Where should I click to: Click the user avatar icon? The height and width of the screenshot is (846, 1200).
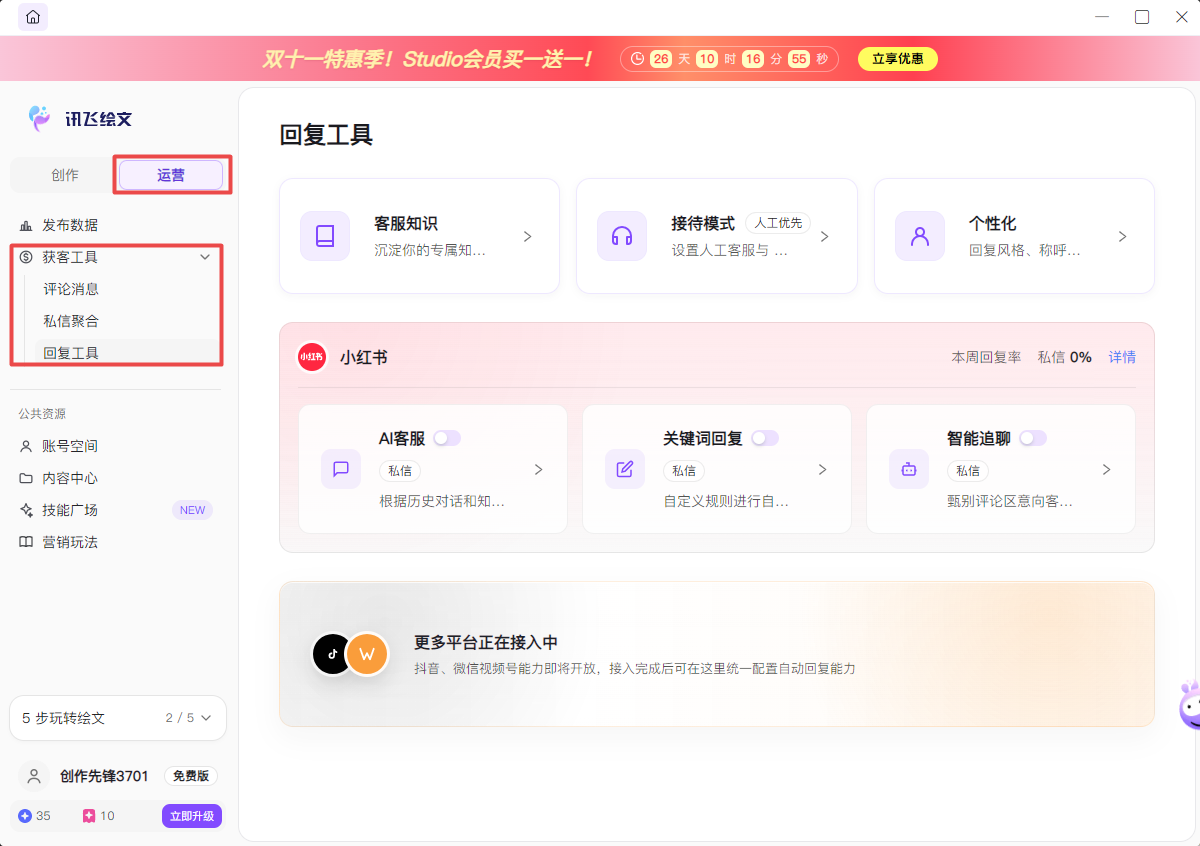(35, 776)
